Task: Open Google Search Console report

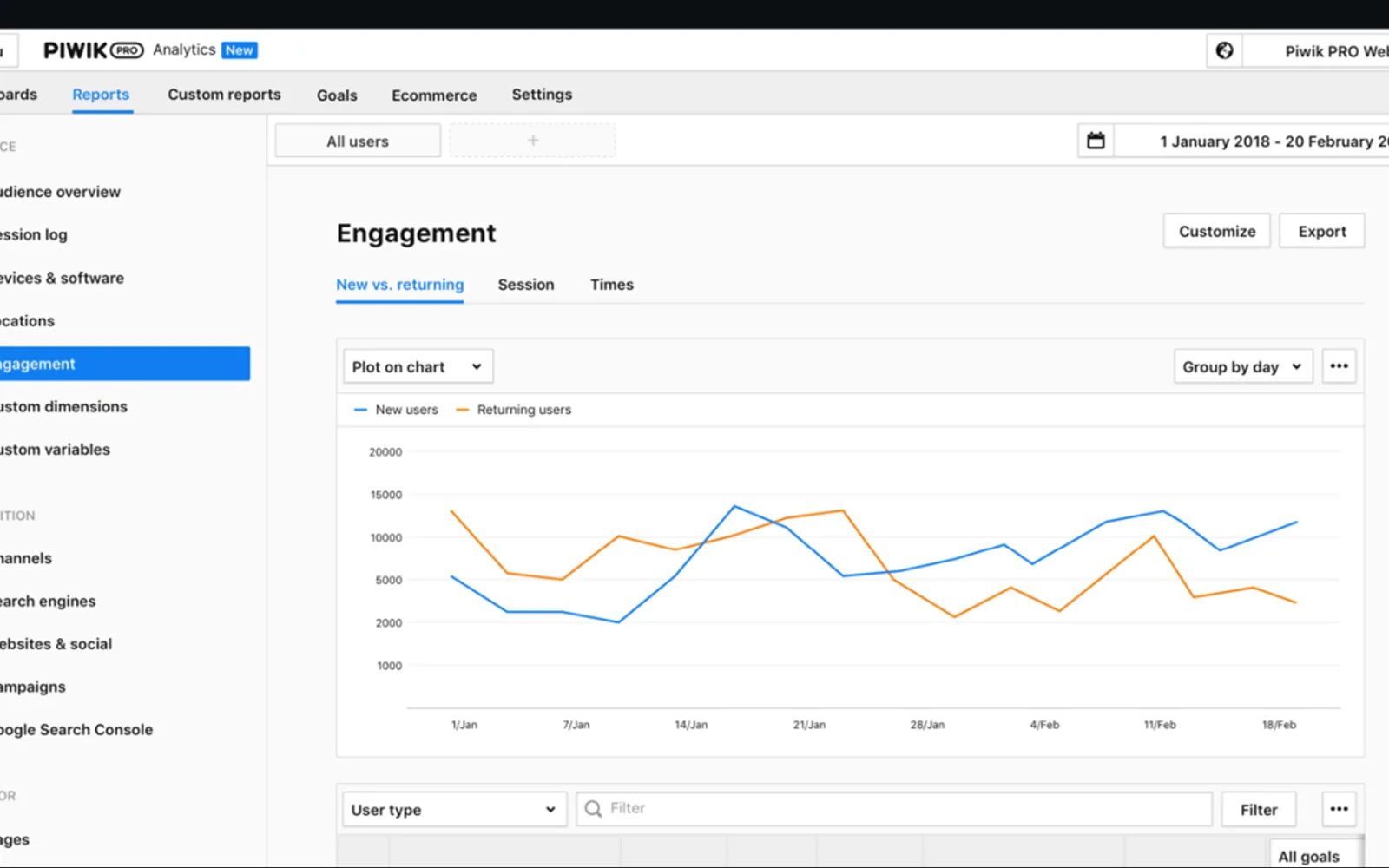Action: tap(76, 730)
